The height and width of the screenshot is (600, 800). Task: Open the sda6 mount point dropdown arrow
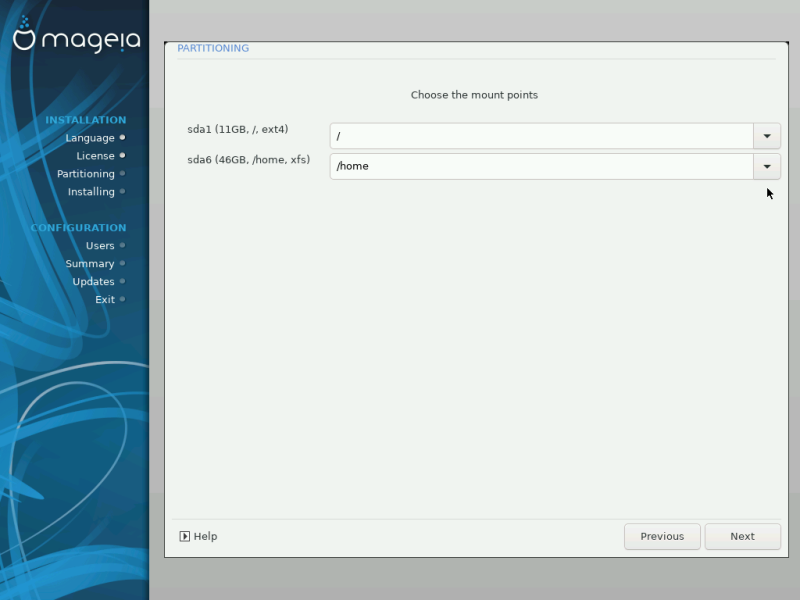(x=767, y=166)
